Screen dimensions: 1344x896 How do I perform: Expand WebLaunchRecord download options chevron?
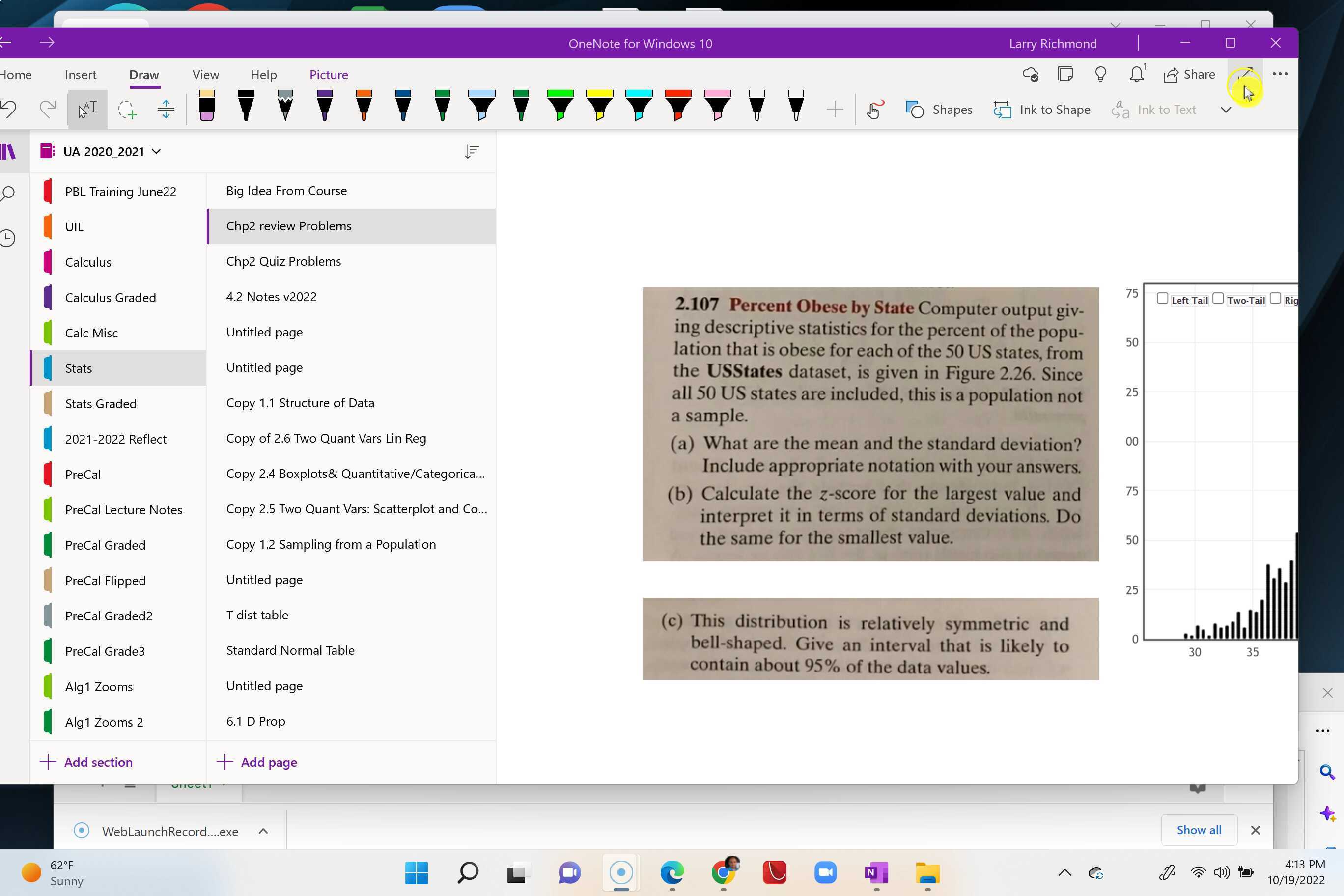coord(263,831)
